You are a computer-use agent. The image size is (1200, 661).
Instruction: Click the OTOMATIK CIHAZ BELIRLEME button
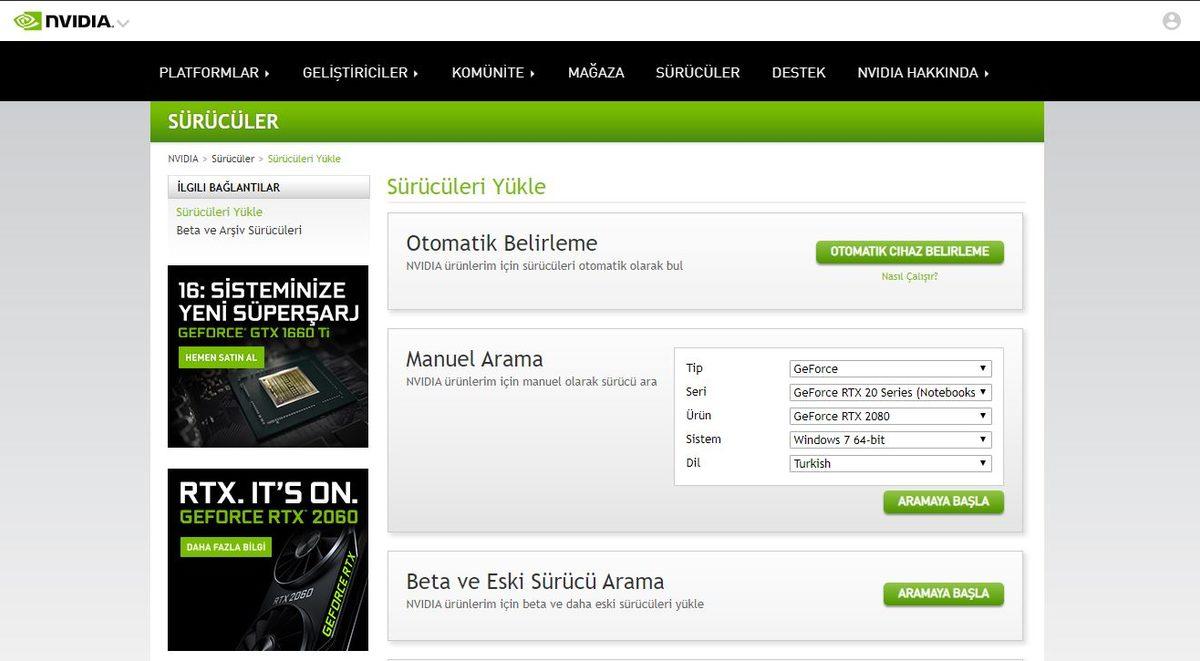click(x=908, y=252)
